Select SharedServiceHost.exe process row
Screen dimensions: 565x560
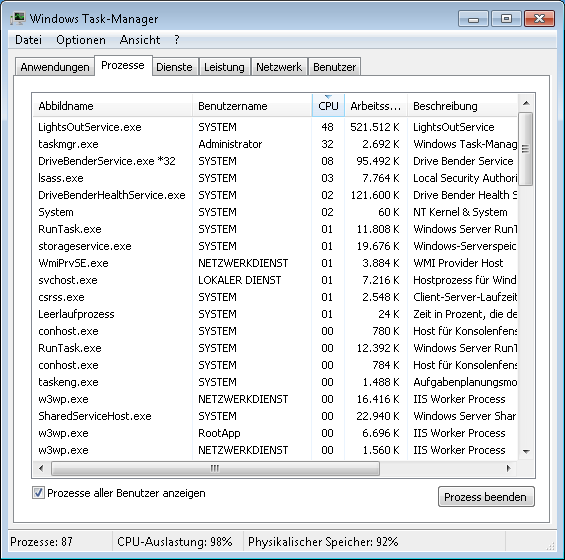(x=275, y=416)
